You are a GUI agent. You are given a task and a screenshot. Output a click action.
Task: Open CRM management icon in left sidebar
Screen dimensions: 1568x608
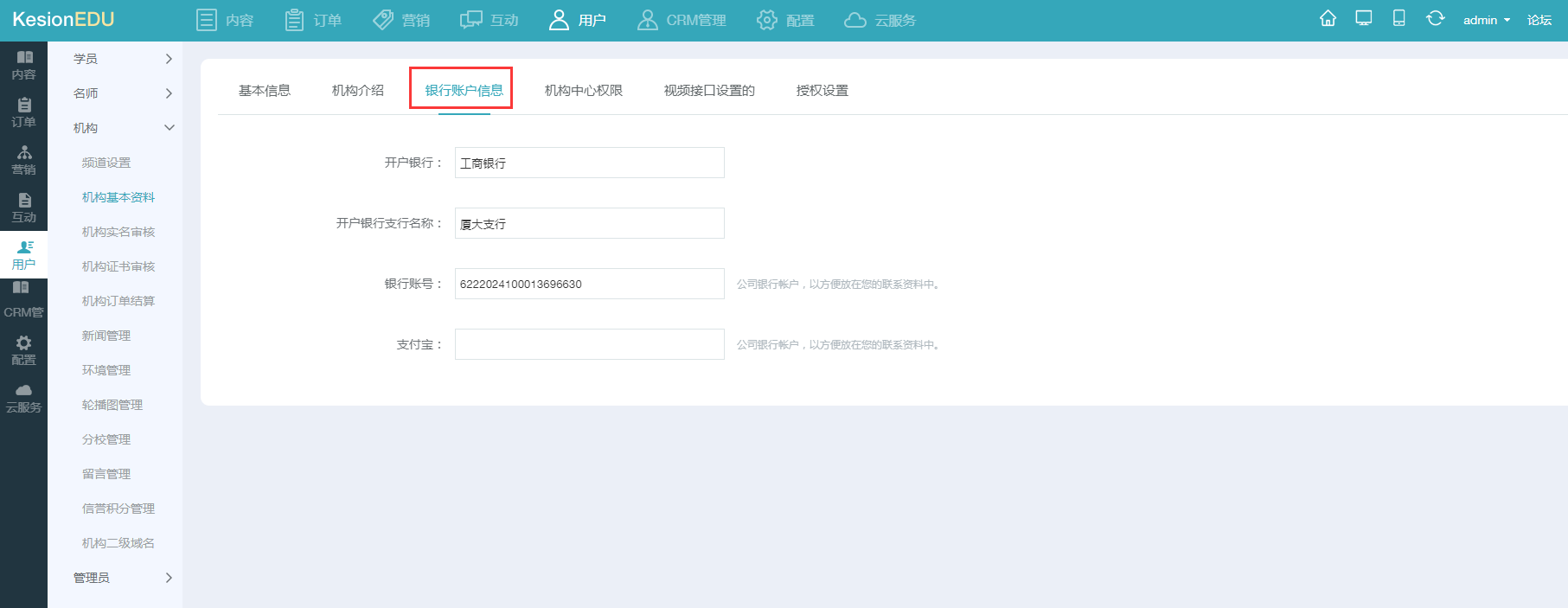pos(21,287)
